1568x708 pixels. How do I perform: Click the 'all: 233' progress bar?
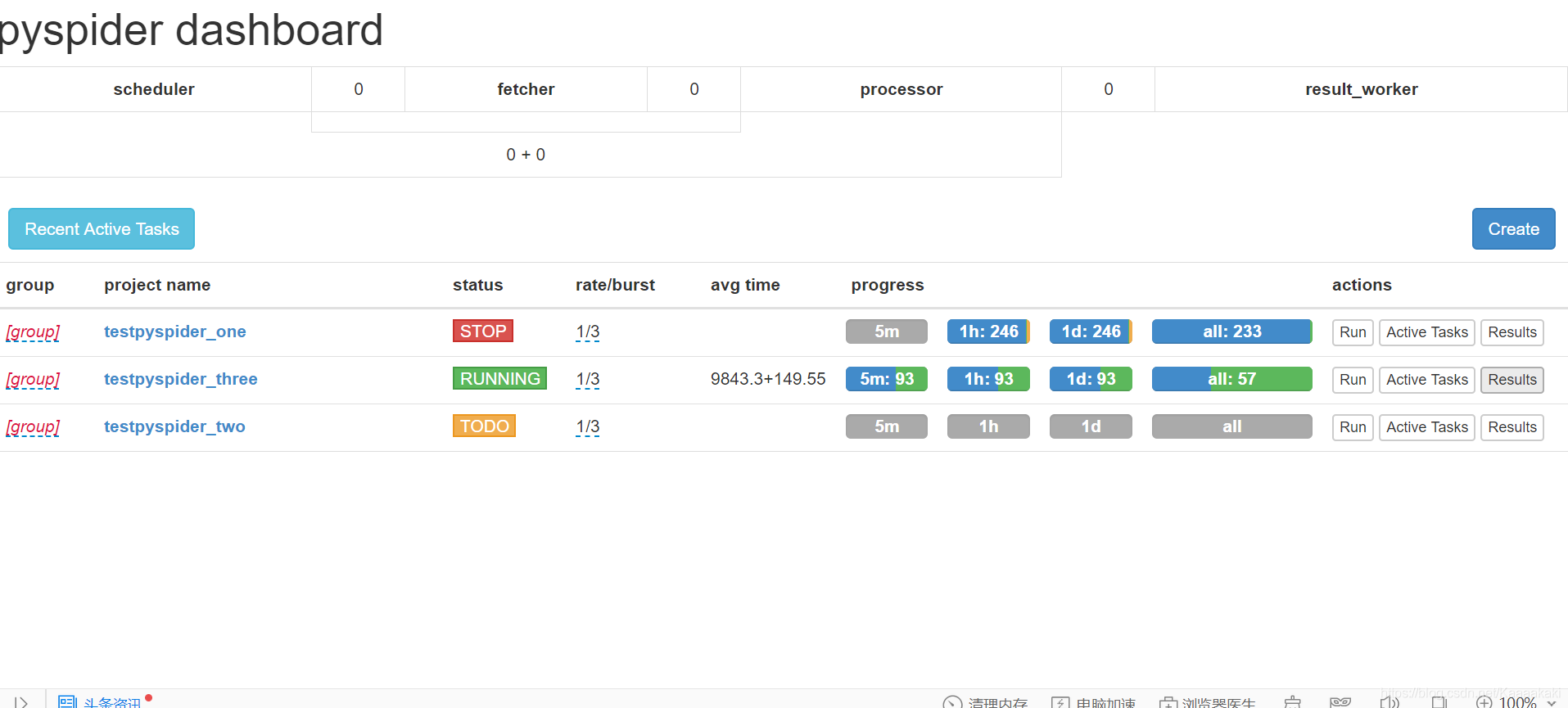point(1232,331)
